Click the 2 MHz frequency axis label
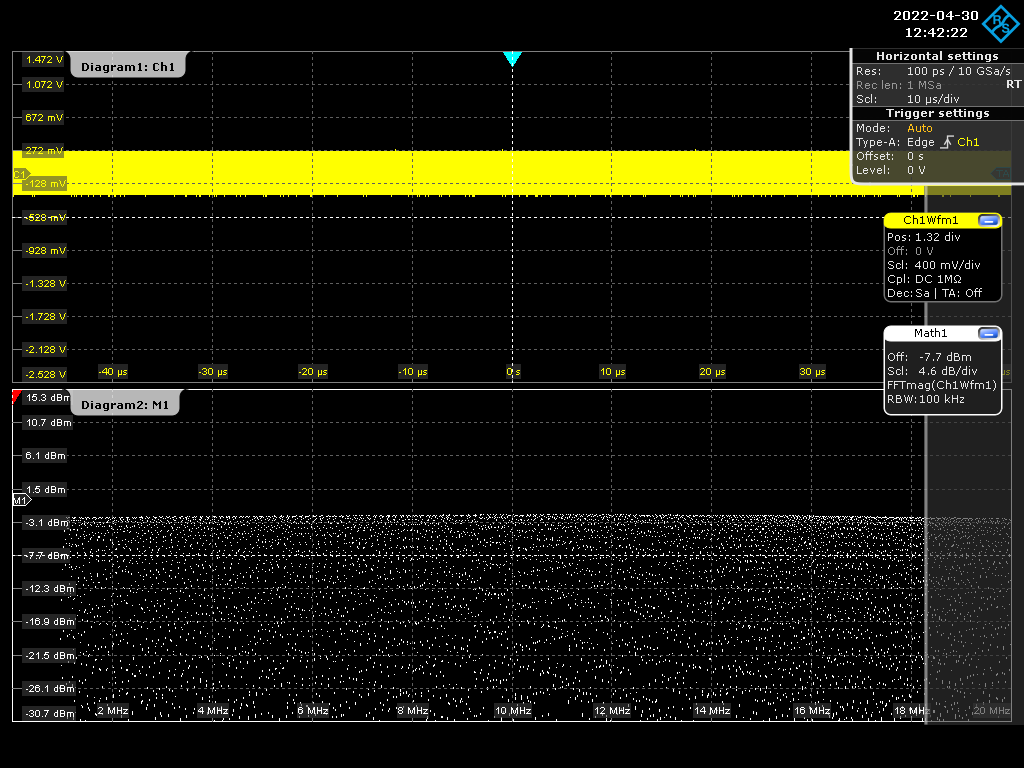Screen dimensions: 1024x768 113,711
